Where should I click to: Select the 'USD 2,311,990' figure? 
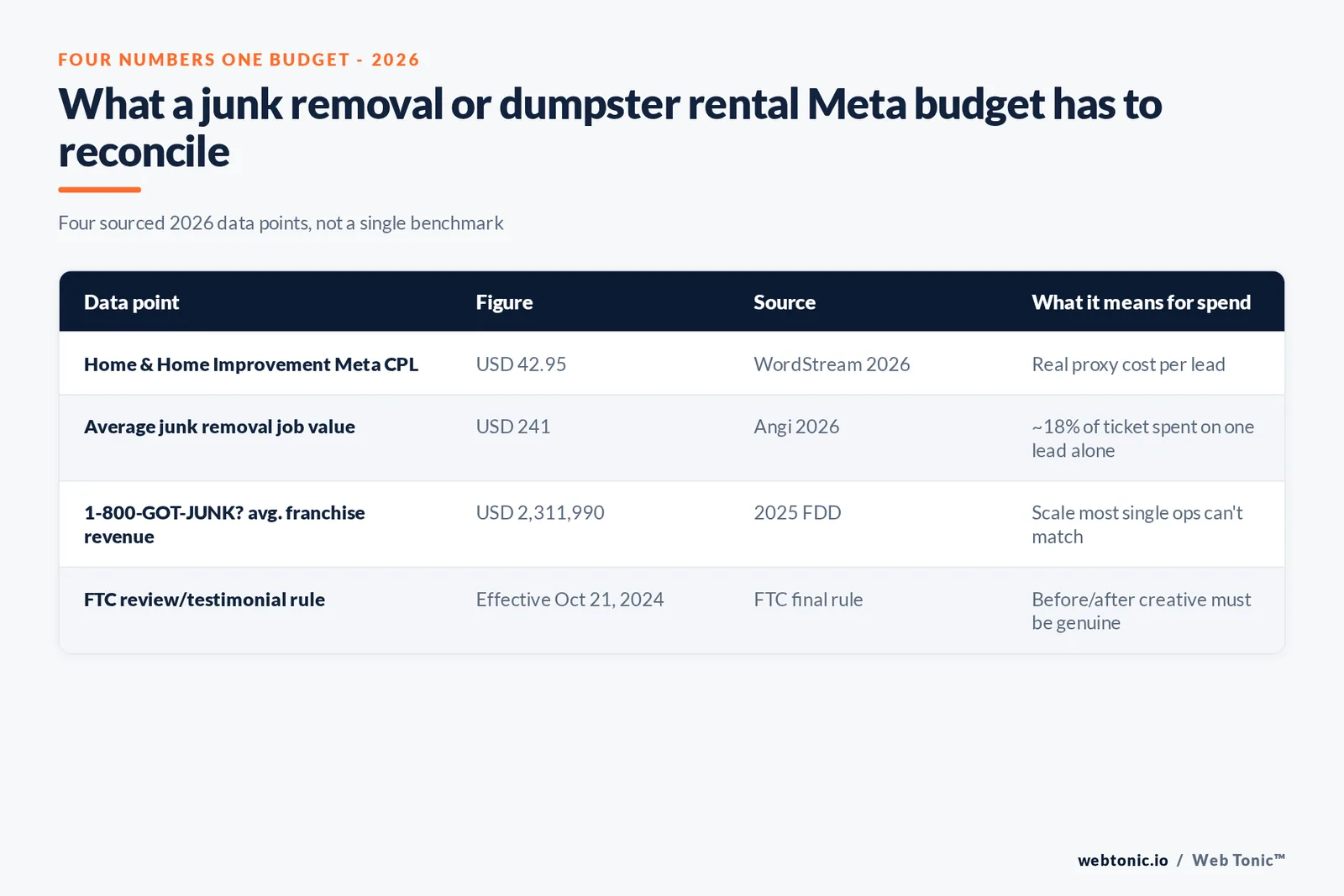tap(540, 513)
